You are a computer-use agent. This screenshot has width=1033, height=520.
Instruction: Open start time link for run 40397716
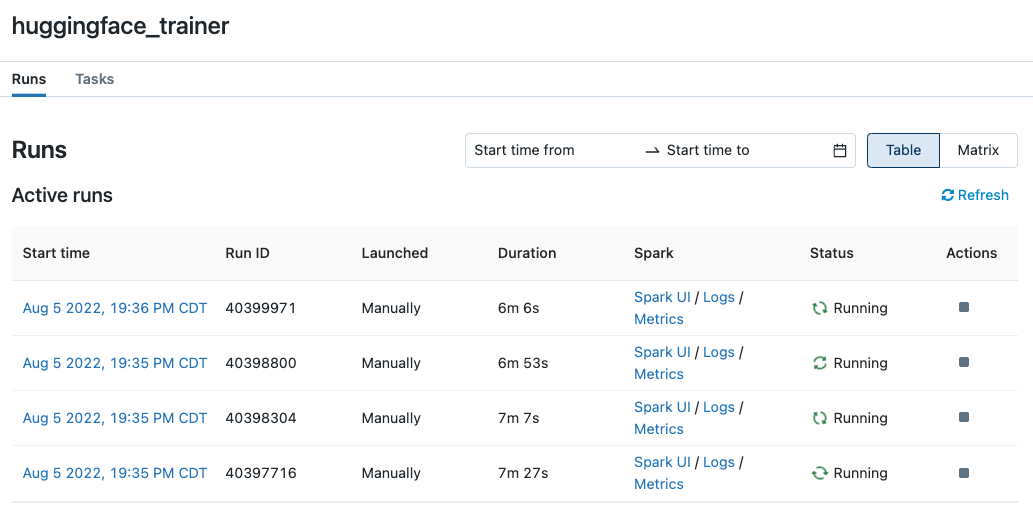[x=115, y=473]
